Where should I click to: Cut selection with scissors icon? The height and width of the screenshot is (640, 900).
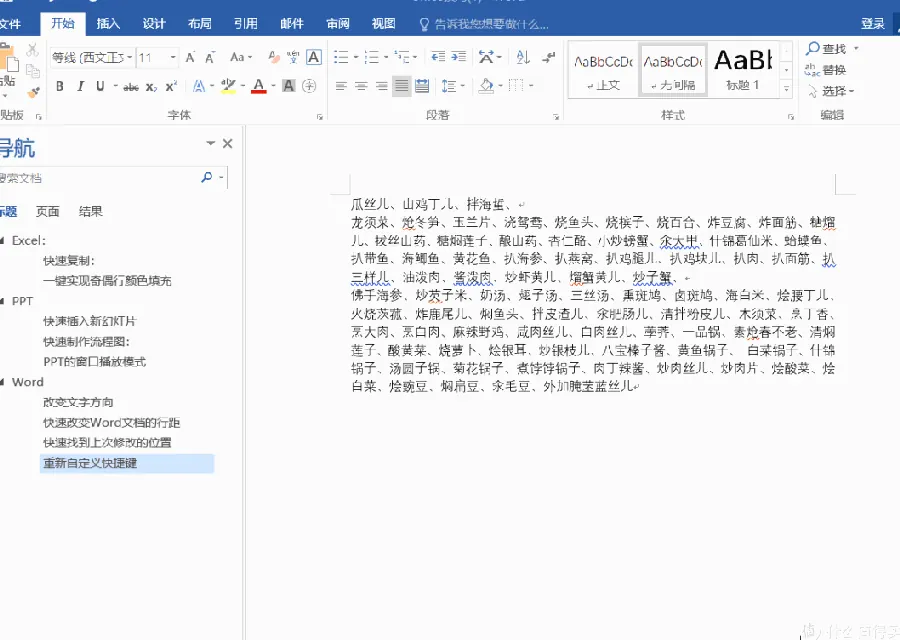[x=33, y=50]
